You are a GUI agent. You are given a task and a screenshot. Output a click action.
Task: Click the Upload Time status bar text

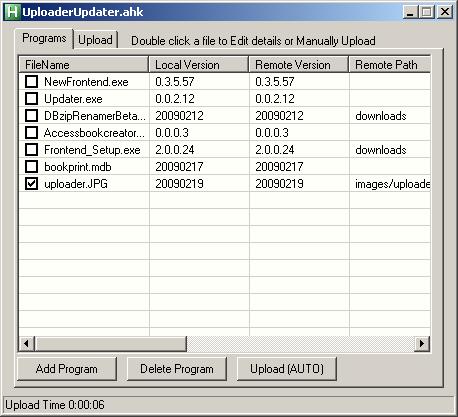coord(55,405)
